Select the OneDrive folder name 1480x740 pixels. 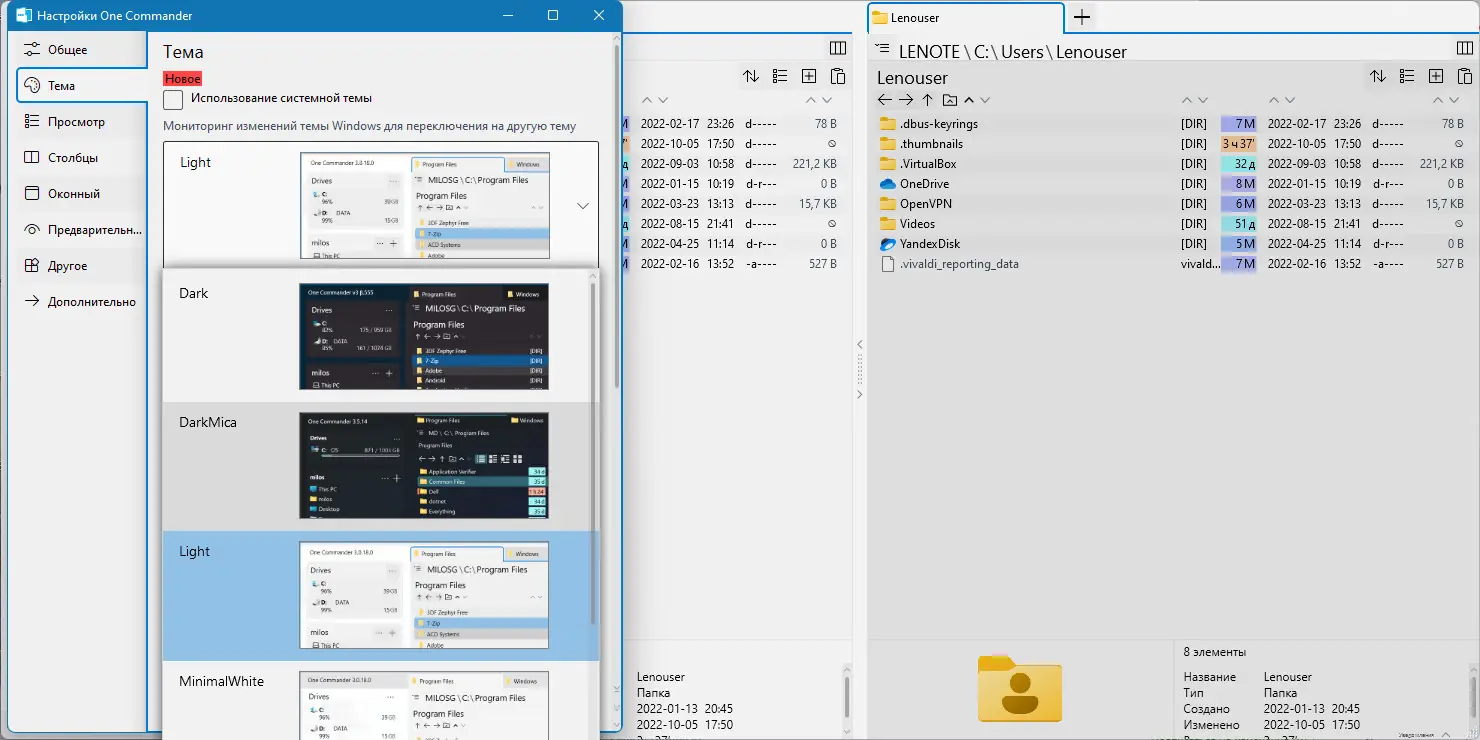click(924, 184)
